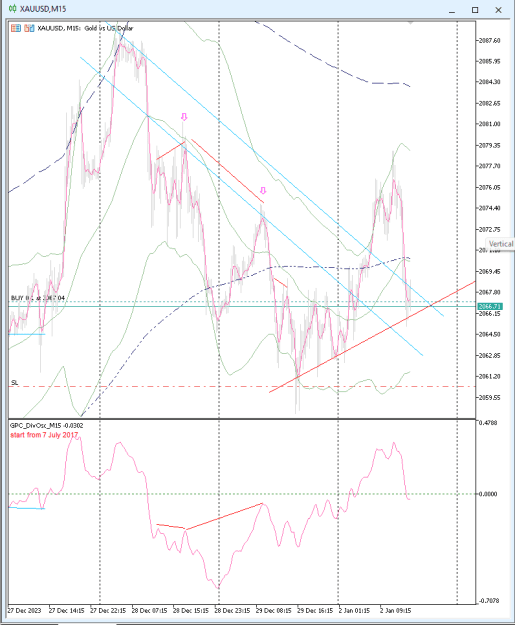
Task: Click the 2087.60 price on the scale
Action: (490, 41)
